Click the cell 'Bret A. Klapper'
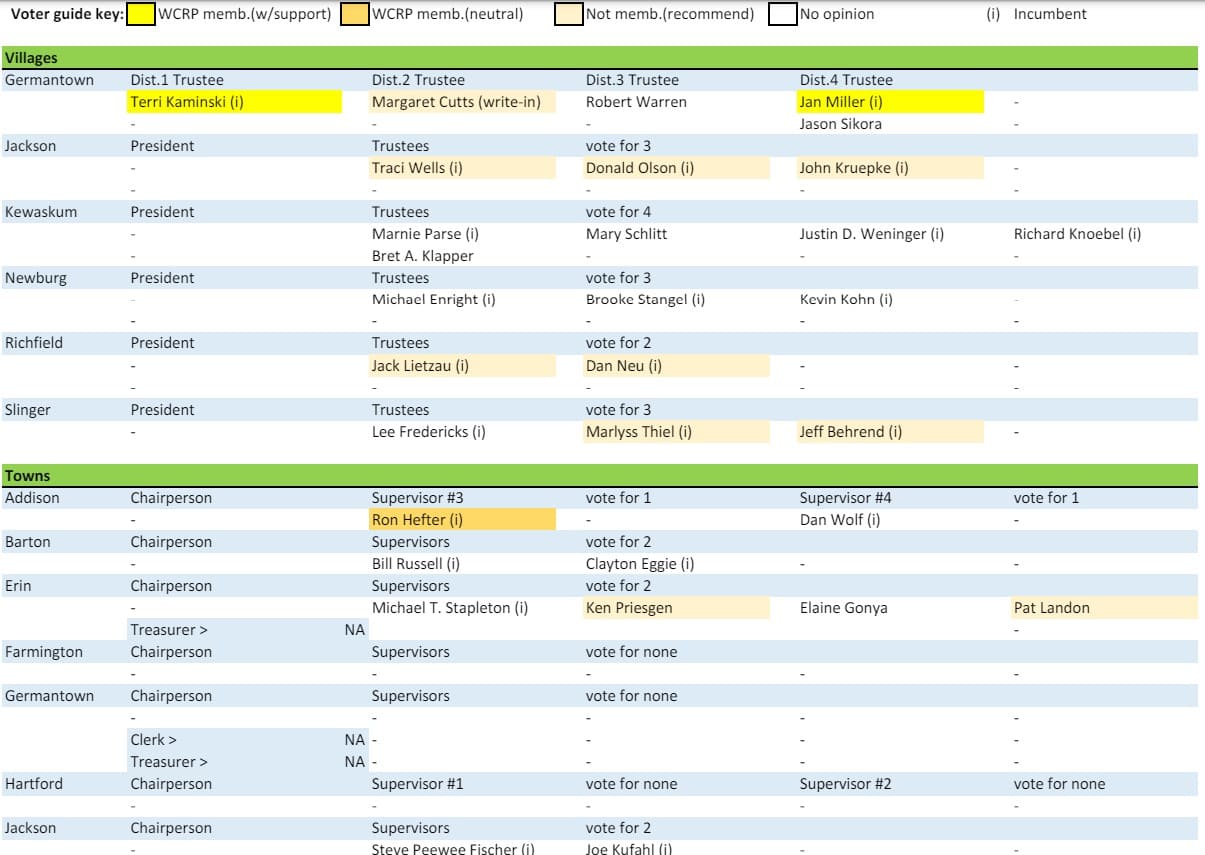The width and height of the screenshot is (1205, 855). pyautogui.click(x=422, y=256)
